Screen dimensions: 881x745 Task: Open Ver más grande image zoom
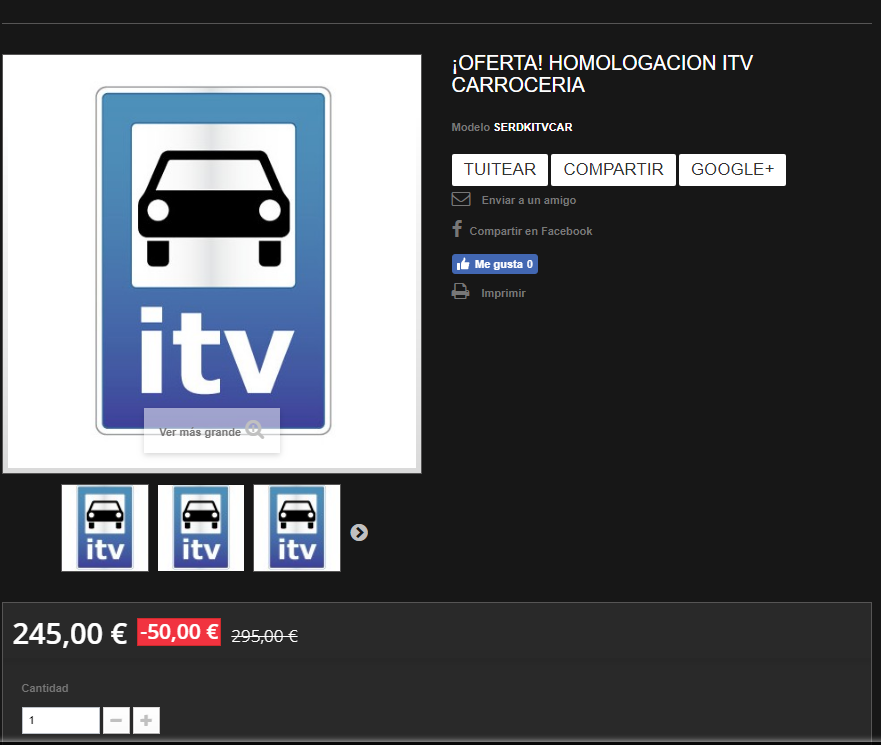212,431
